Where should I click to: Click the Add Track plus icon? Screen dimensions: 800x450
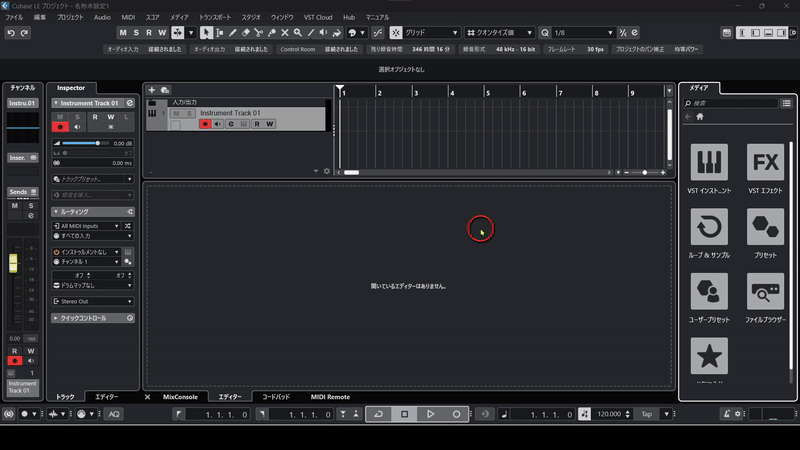click(152, 90)
